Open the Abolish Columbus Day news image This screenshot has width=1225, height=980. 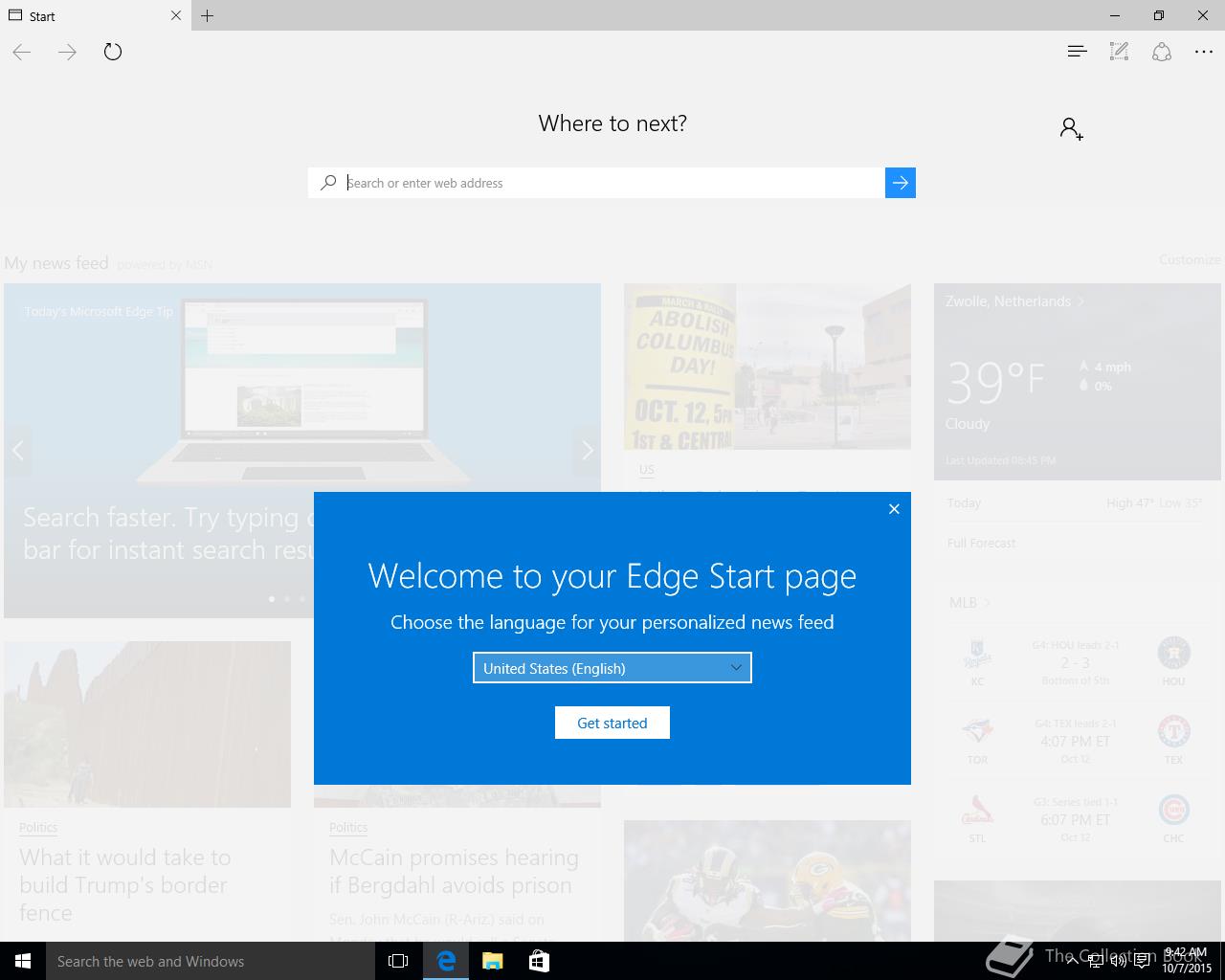[x=768, y=367]
